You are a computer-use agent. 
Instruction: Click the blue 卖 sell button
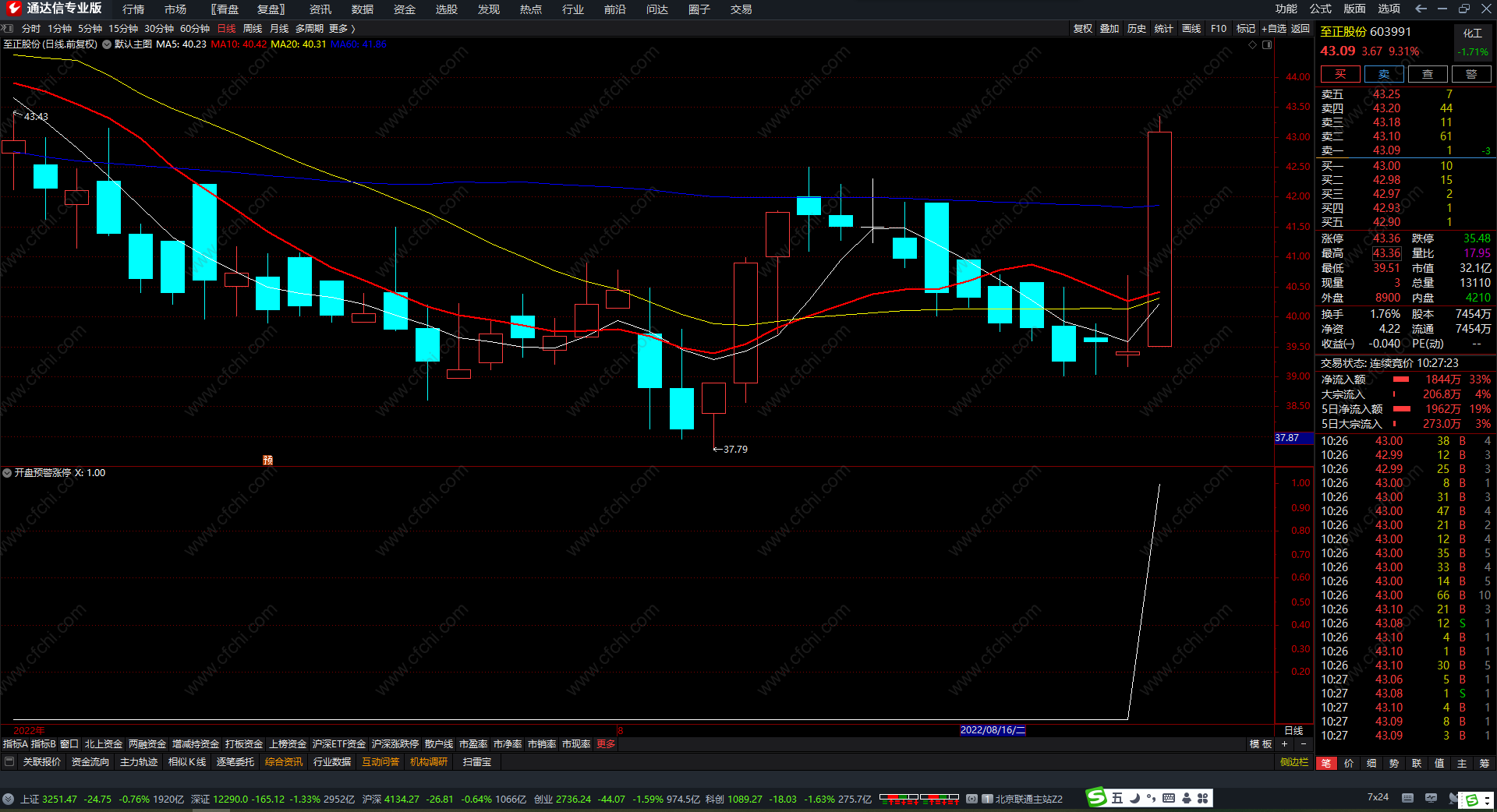click(1384, 74)
